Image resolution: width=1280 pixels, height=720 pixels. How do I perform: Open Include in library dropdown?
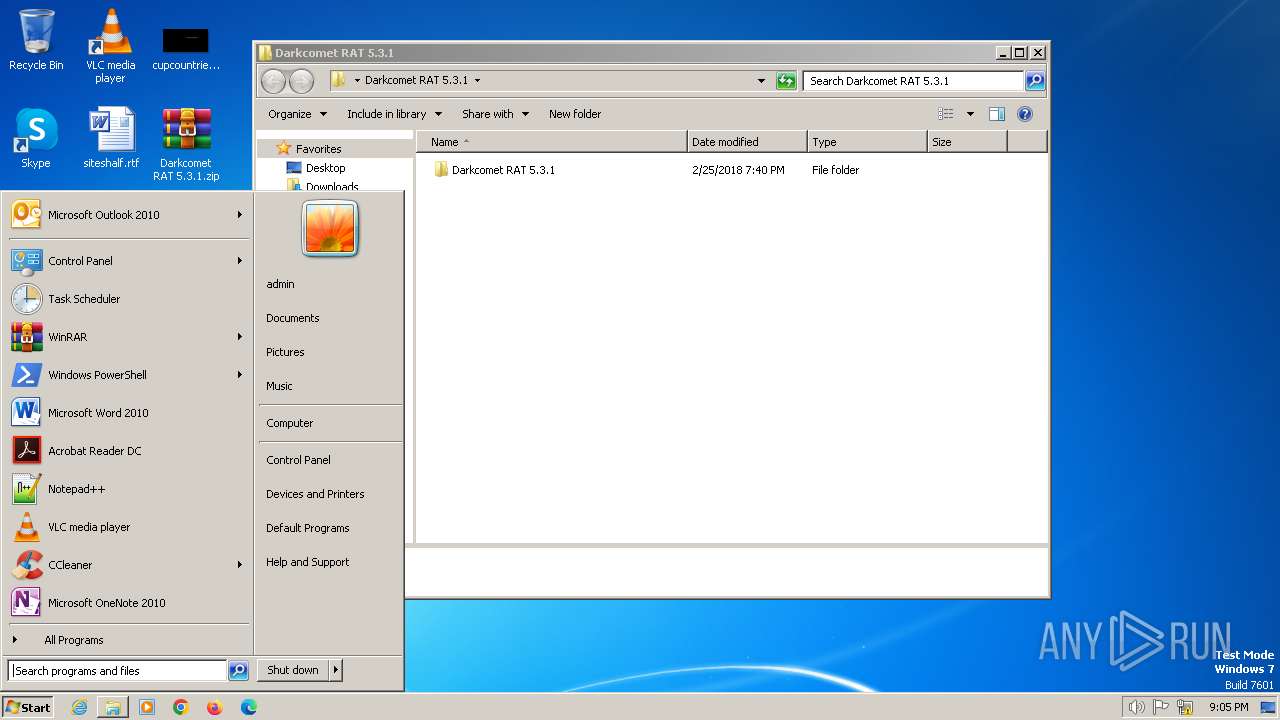tap(394, 114)
